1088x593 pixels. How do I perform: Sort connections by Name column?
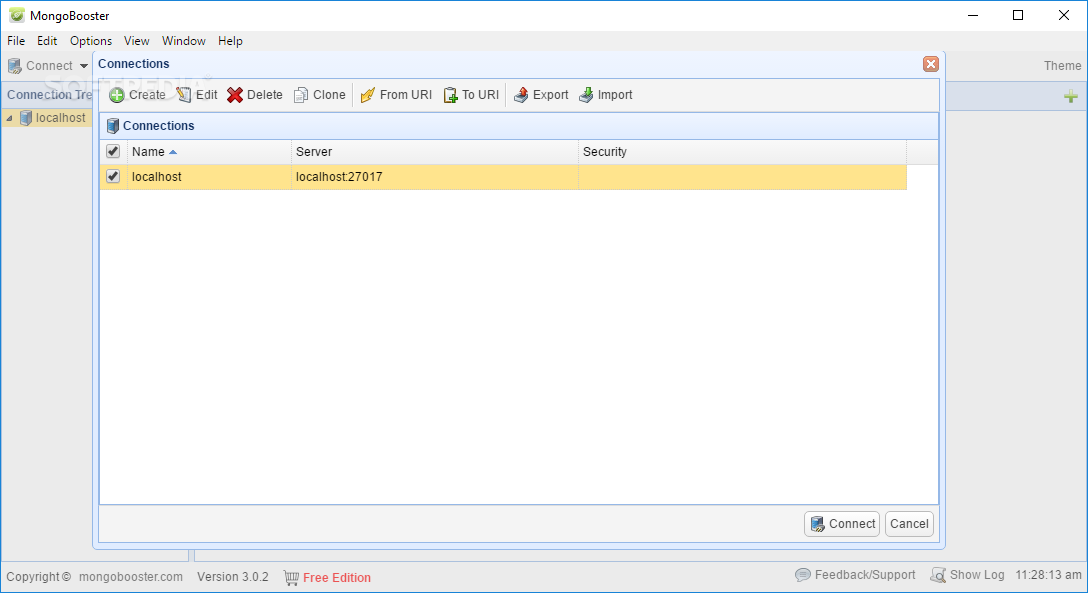click(209, 152)
